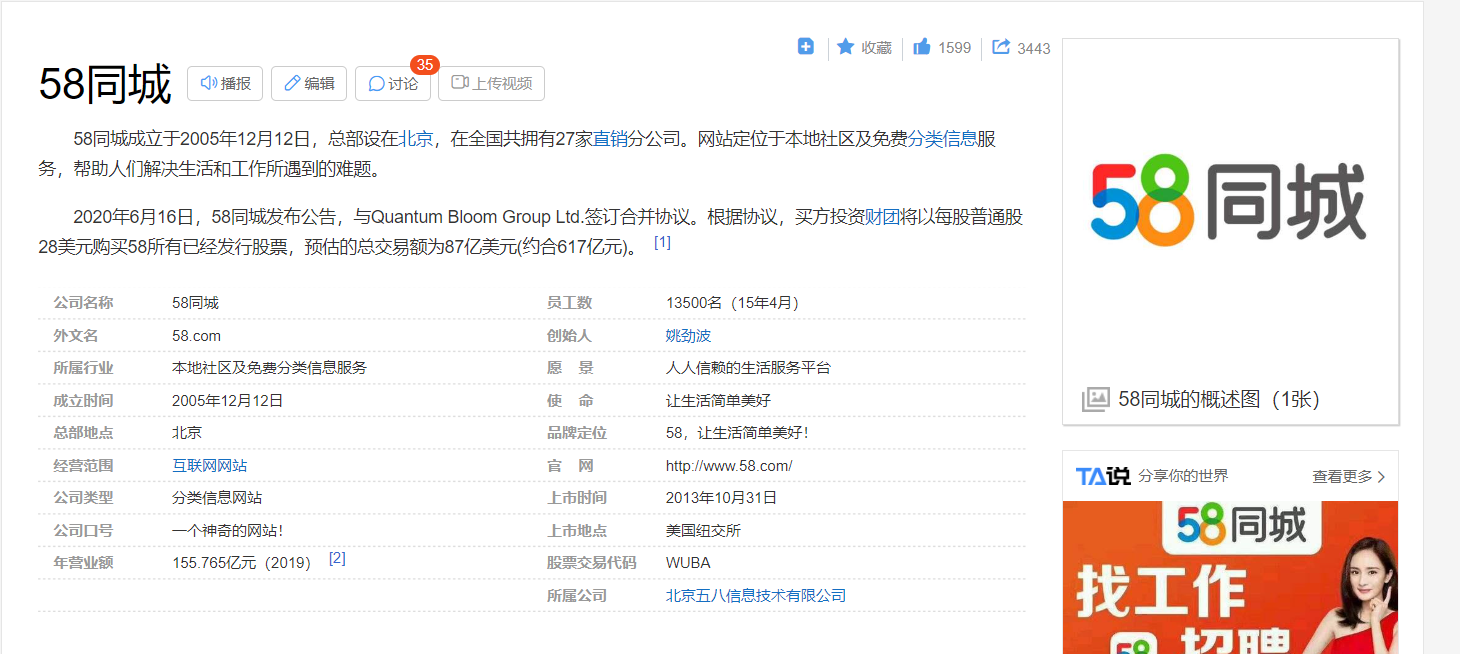1460x654 pixels.
Task: Click the image gallery icon under logo
Action: 1096,399
